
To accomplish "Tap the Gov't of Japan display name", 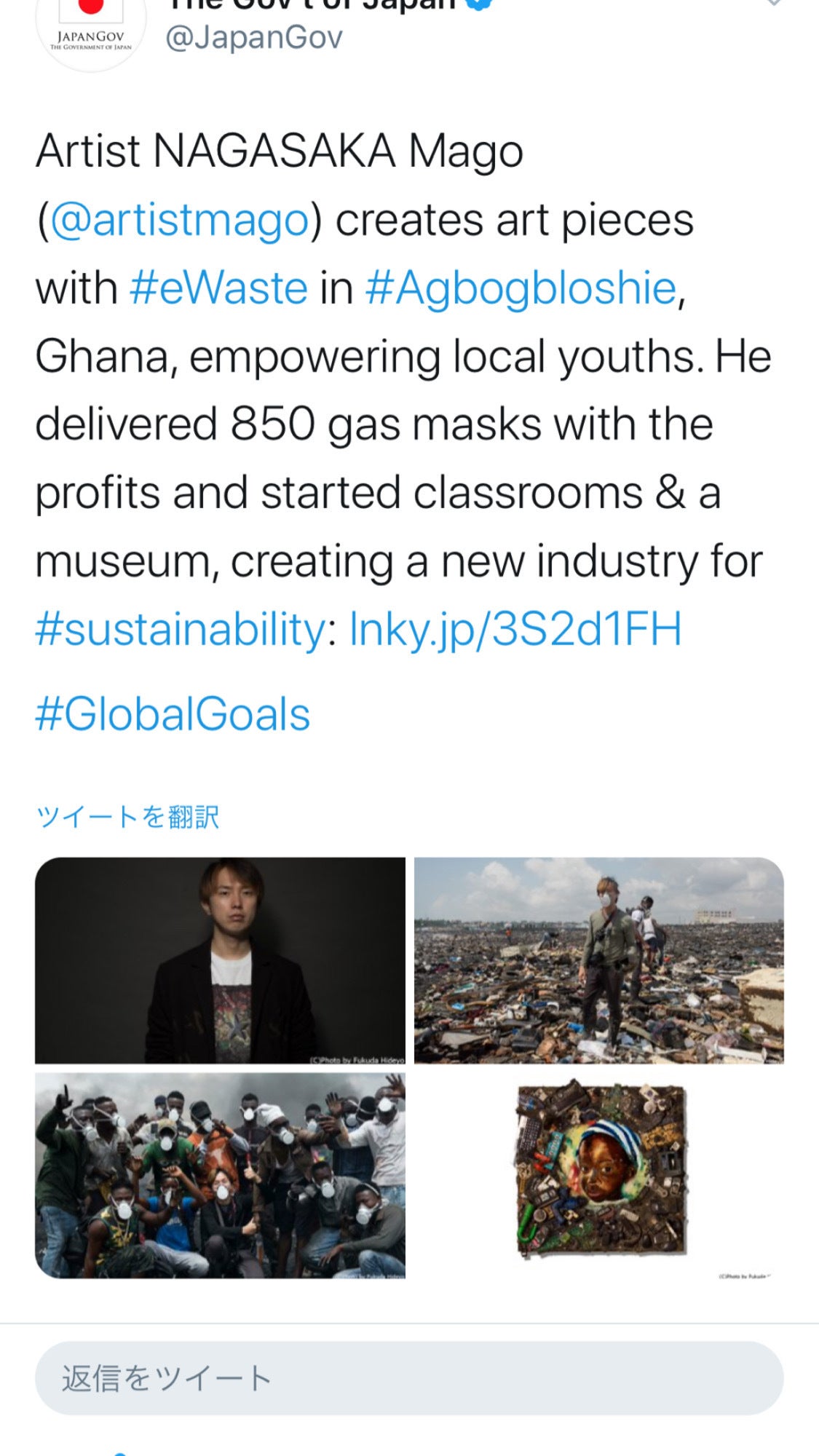I will pyautogui.click(x=313, y=4).
